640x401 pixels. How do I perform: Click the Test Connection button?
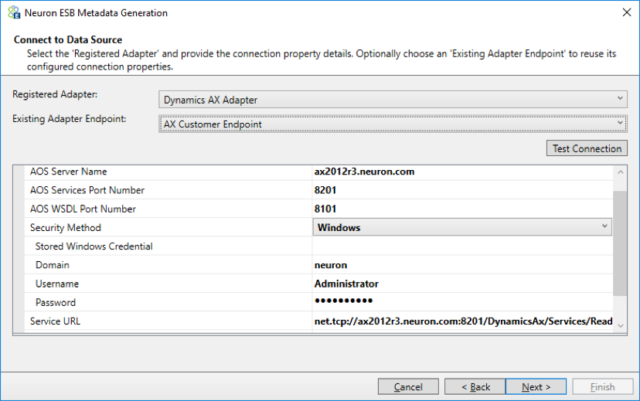tap(587, 148)
